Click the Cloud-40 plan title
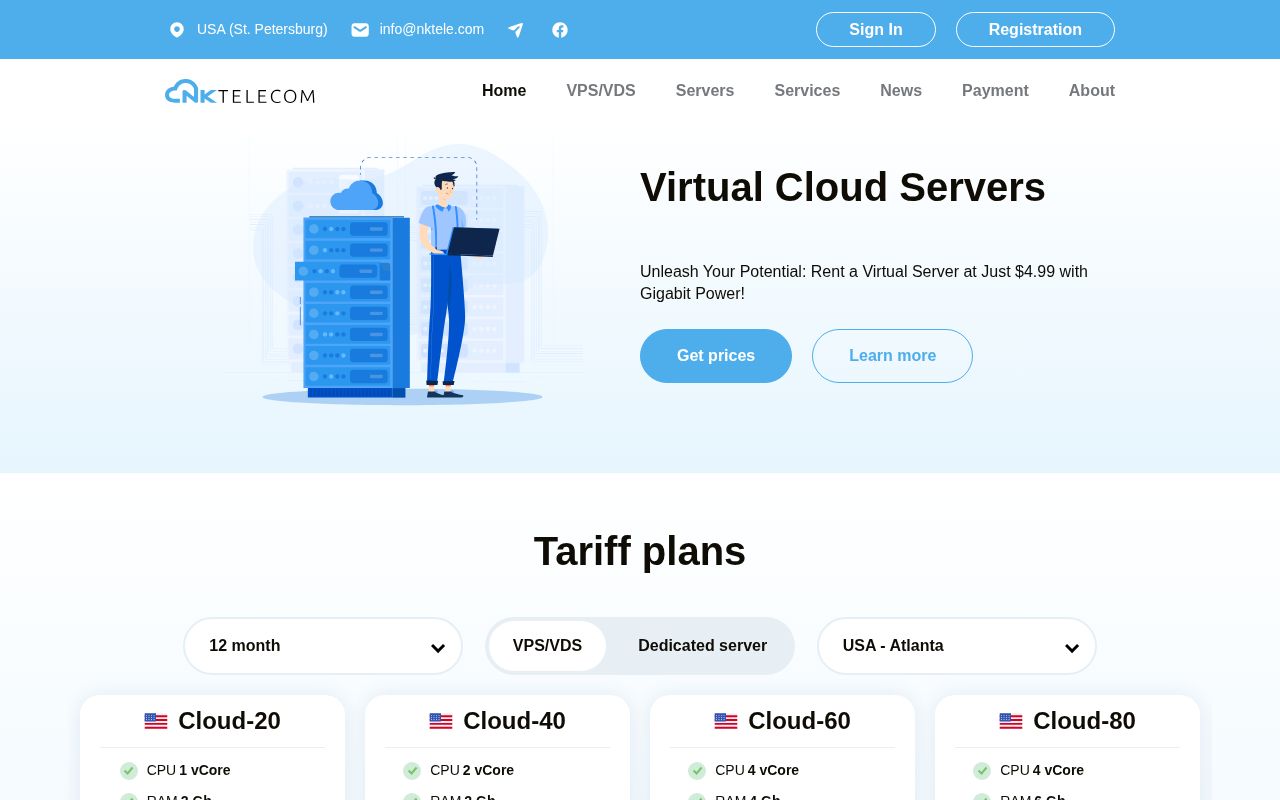The image size is (1280, 800). (x=514, y=721)
